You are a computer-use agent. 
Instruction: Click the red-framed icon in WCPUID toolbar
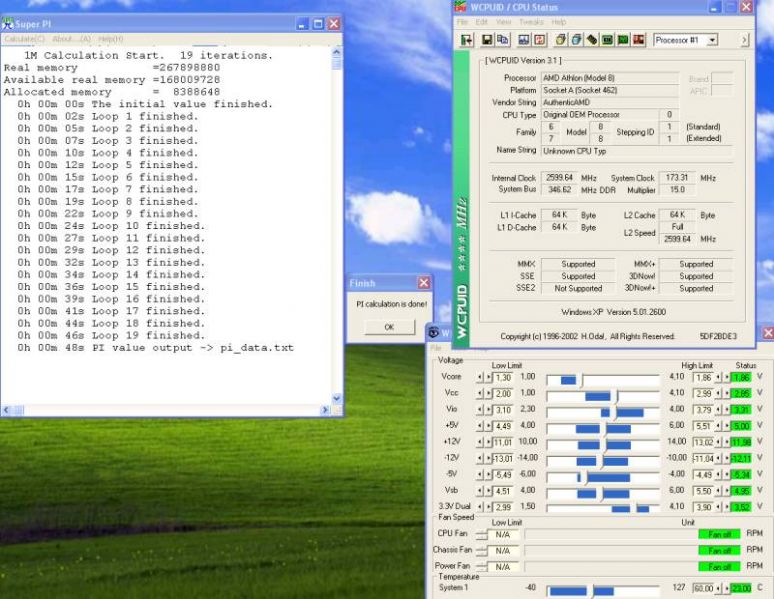pyautogui.click(x=540, y=40)
